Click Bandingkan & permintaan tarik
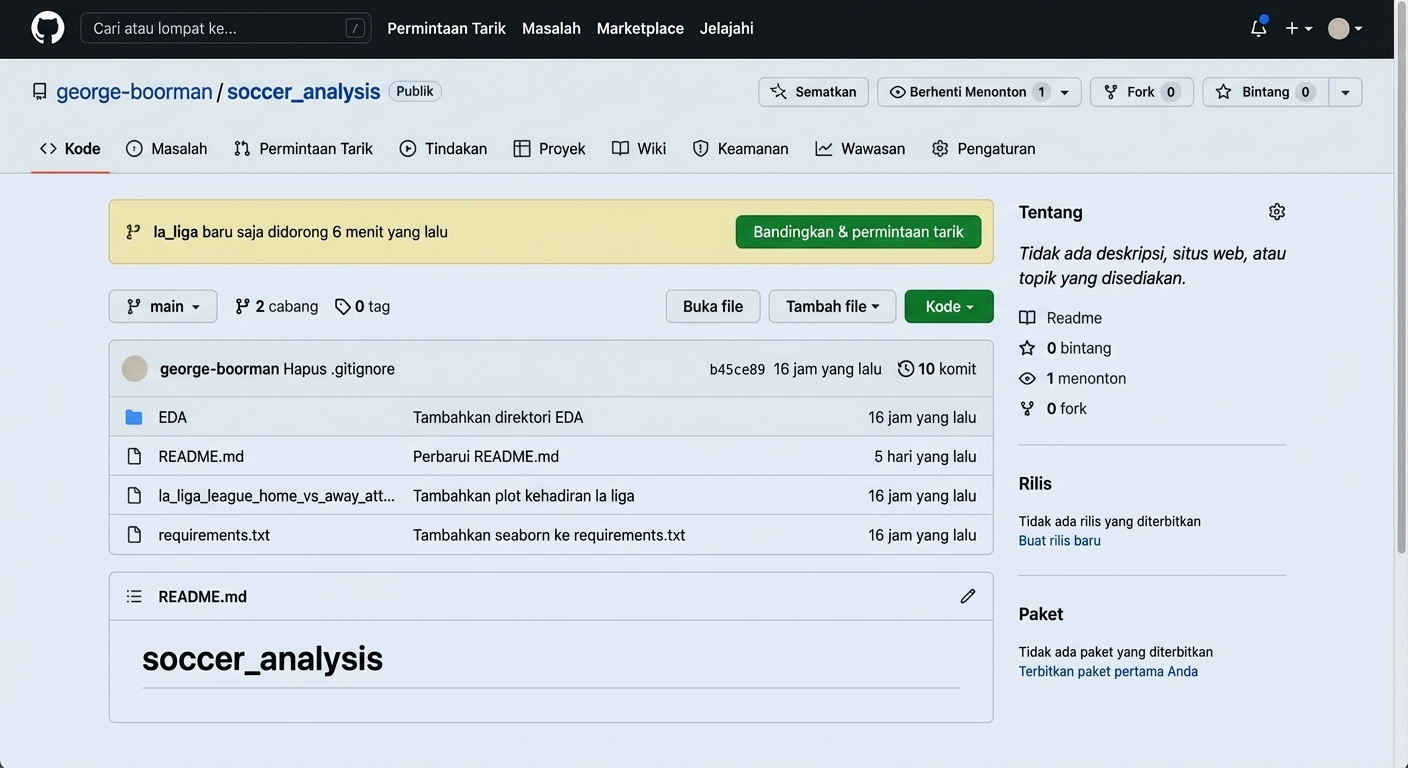Image resolution: width=1408 pixels, height=768 pixels. click(x=858, y=232)
